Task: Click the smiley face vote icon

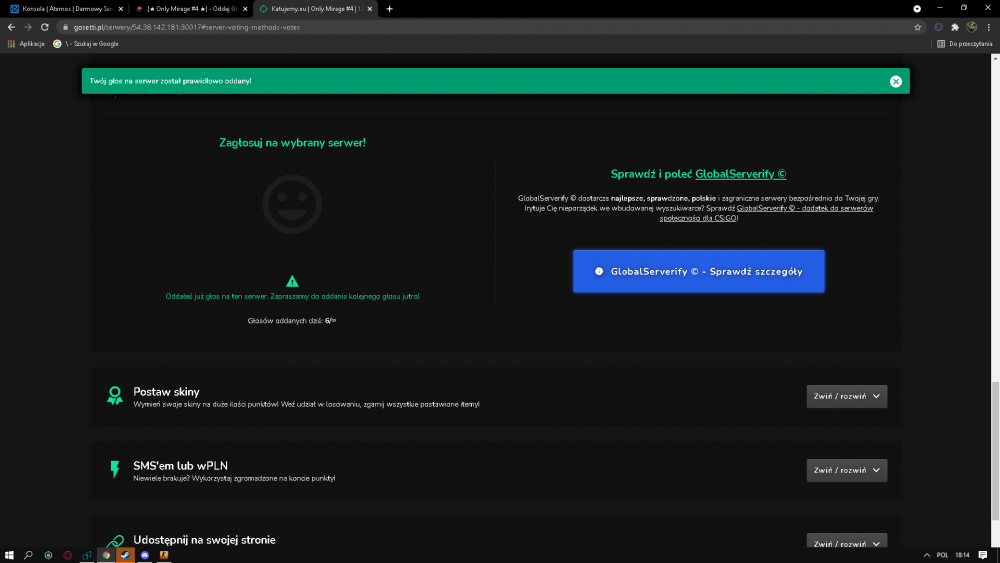Action: 292,204
